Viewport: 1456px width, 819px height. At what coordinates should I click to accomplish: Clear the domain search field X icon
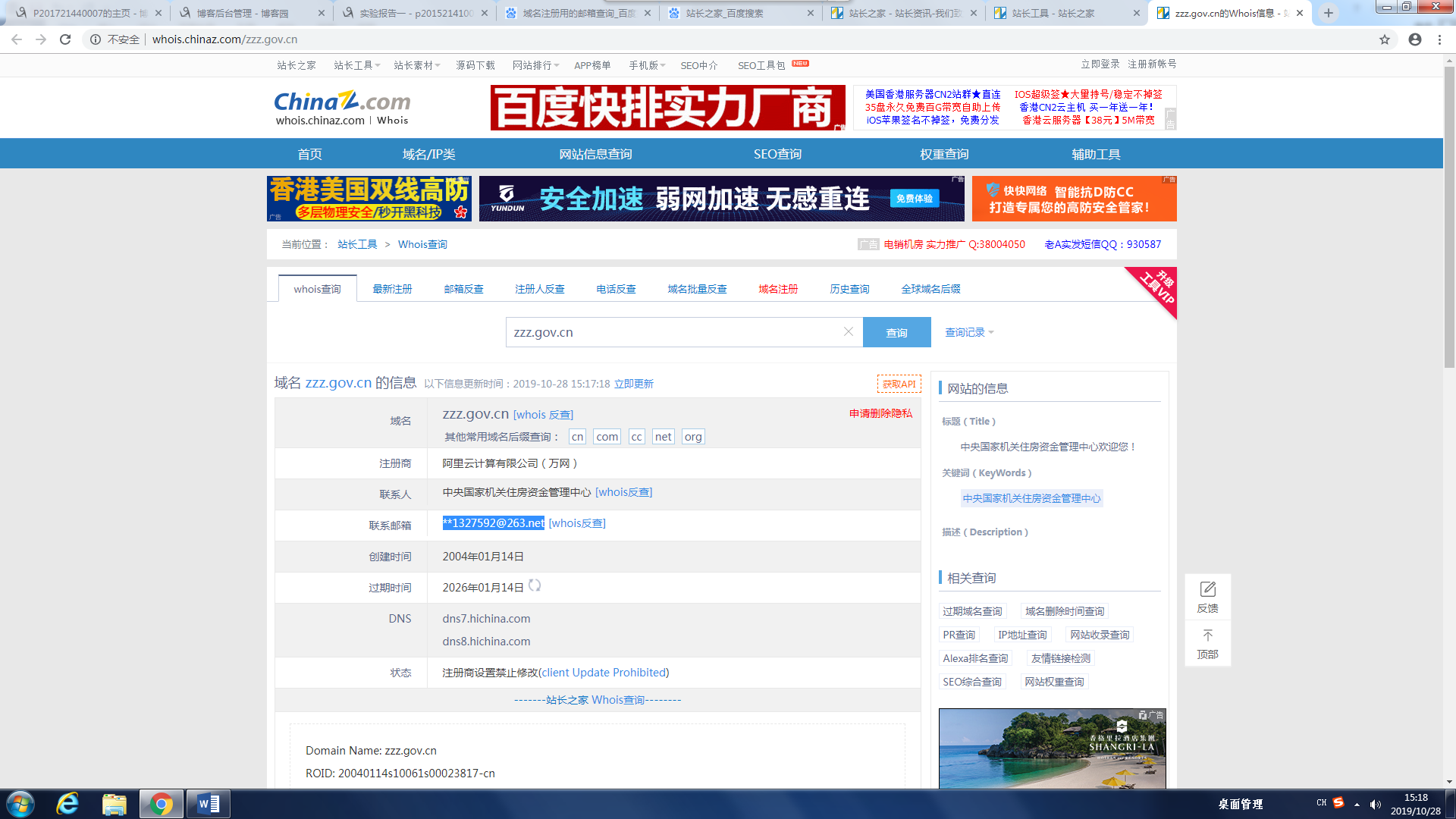pyautogui.click(x=849, y=331)
